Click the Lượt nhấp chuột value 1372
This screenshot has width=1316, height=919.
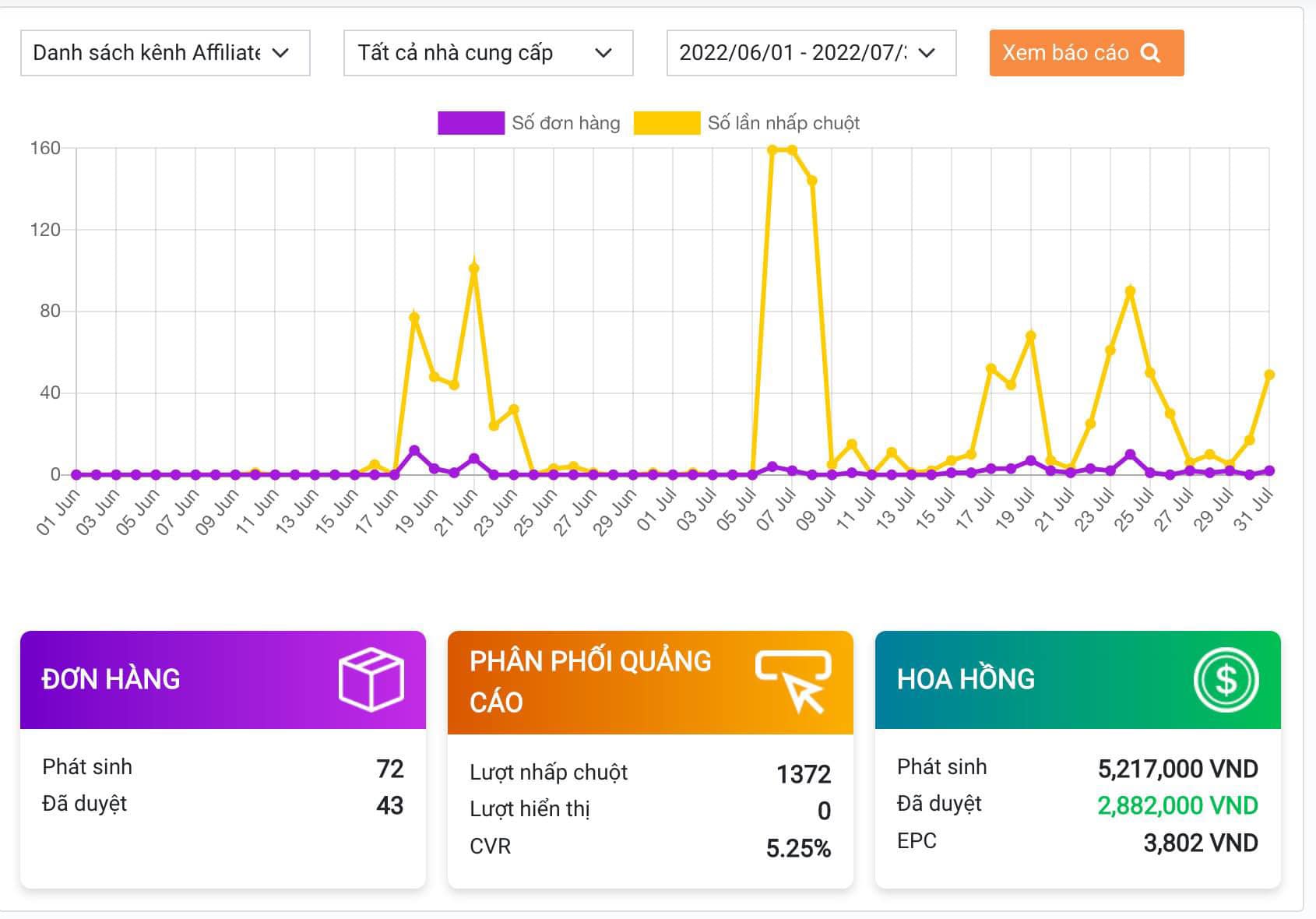(x=804, y=774)
